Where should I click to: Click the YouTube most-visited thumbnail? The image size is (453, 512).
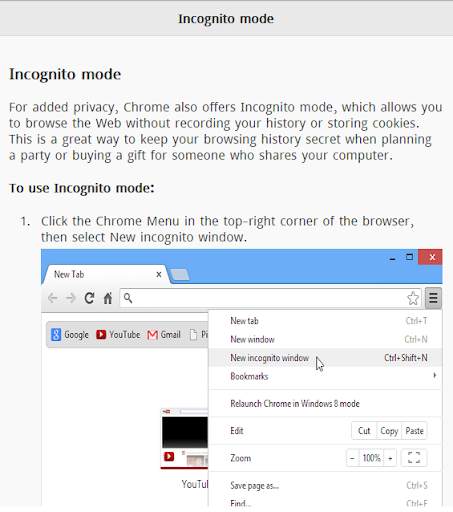click(185, 438)
